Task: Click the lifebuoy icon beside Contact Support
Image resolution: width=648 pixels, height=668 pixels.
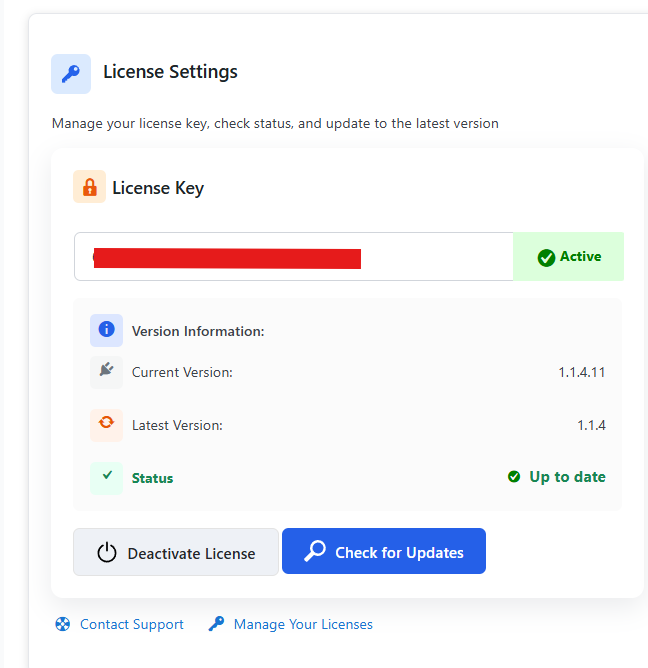Action: 63,624
